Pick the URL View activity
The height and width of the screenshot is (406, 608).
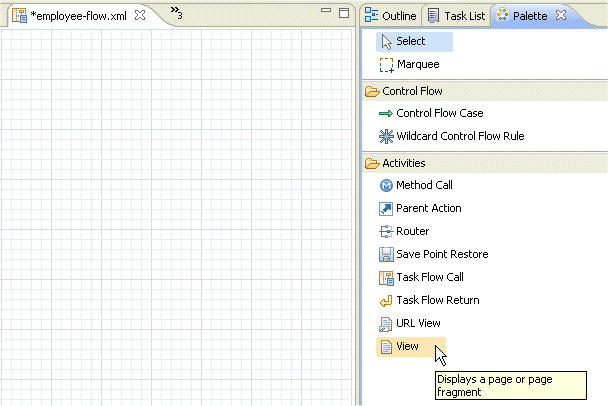click(409, 323)
